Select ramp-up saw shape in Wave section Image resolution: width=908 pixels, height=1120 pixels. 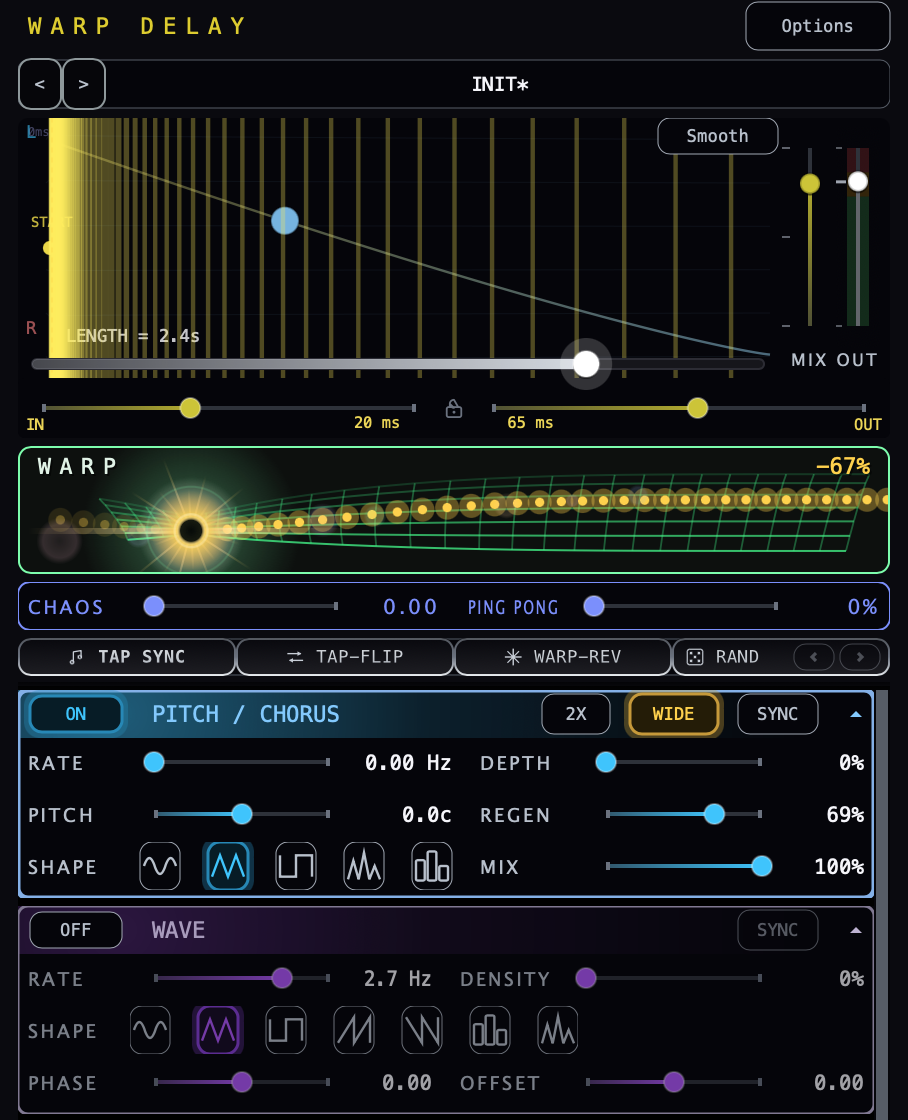pos(354,1030)
